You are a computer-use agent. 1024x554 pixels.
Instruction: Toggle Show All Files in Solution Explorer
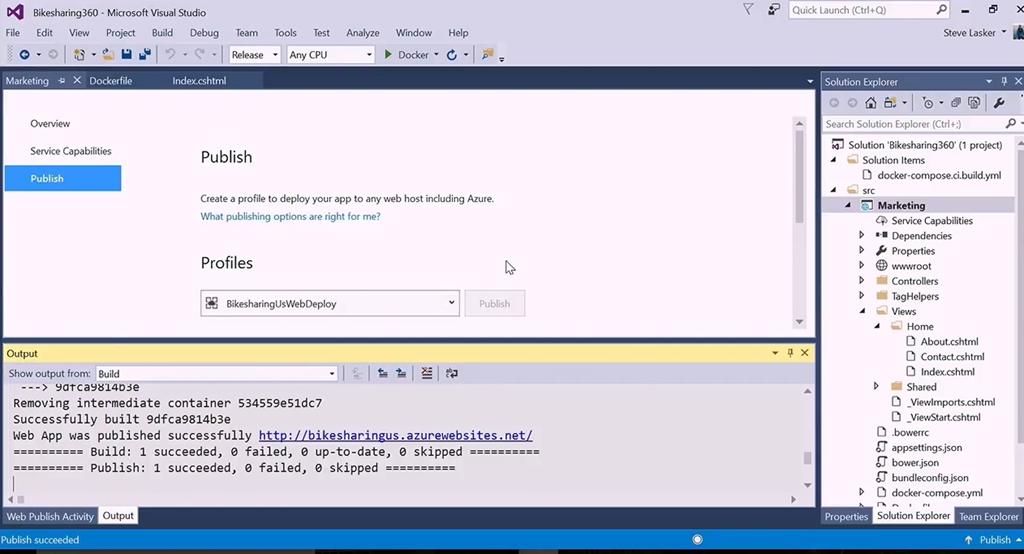[973, 103]
